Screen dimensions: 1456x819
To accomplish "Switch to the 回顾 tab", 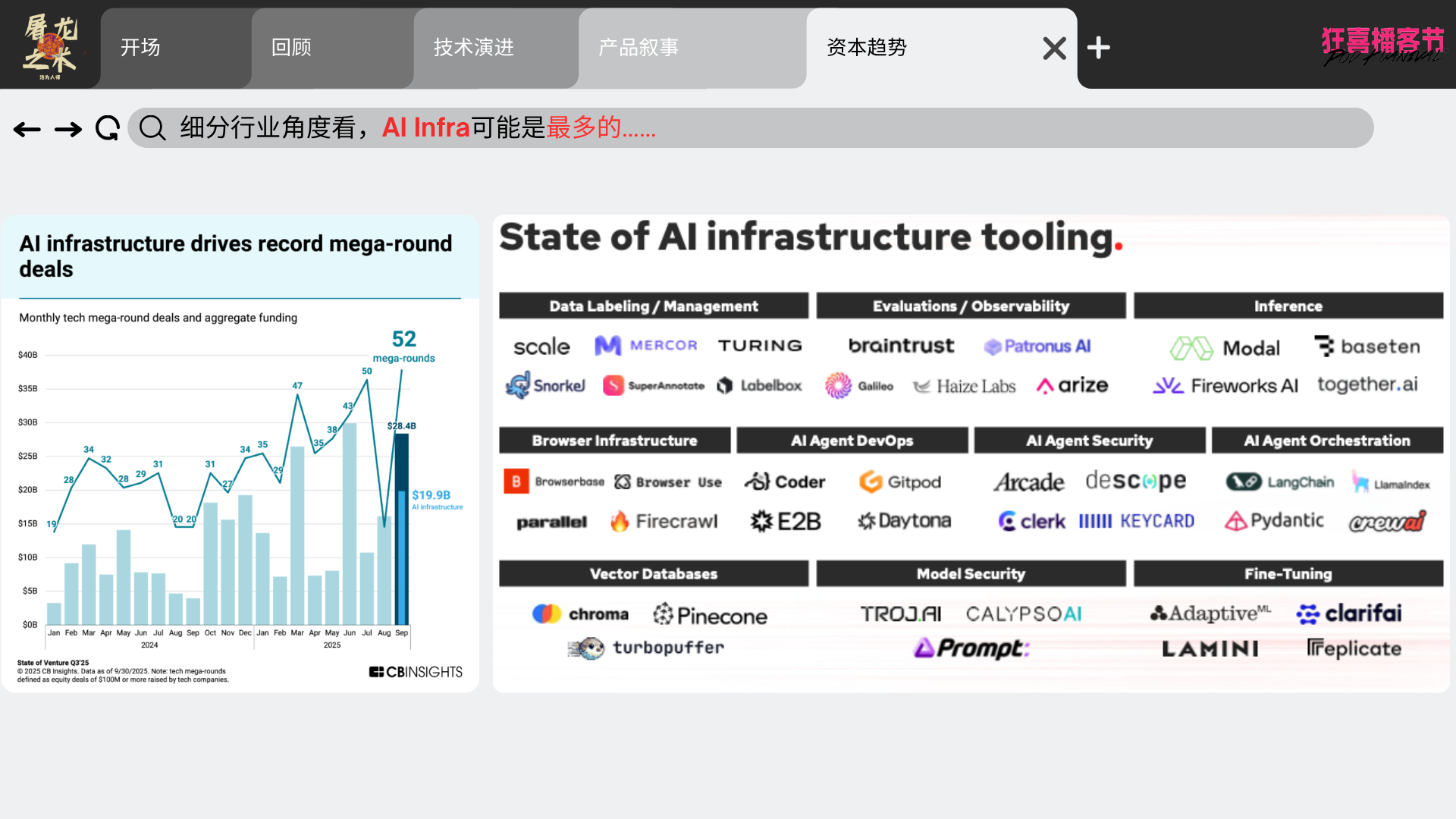I will [x=292, y=48].
